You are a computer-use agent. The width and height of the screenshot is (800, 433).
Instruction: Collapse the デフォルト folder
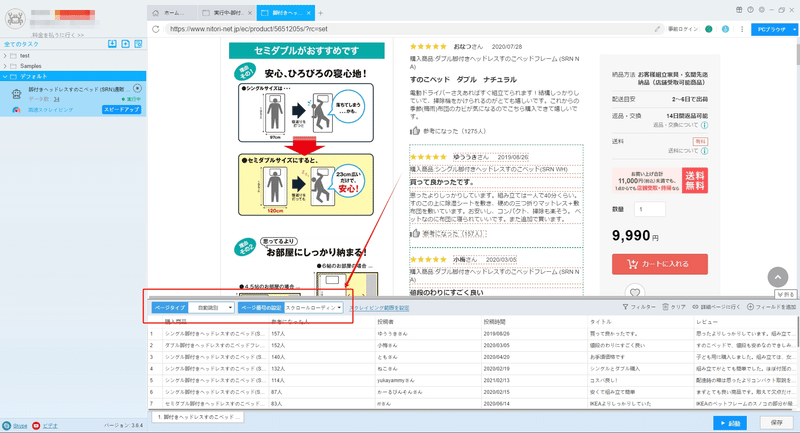tap(5, 77)
